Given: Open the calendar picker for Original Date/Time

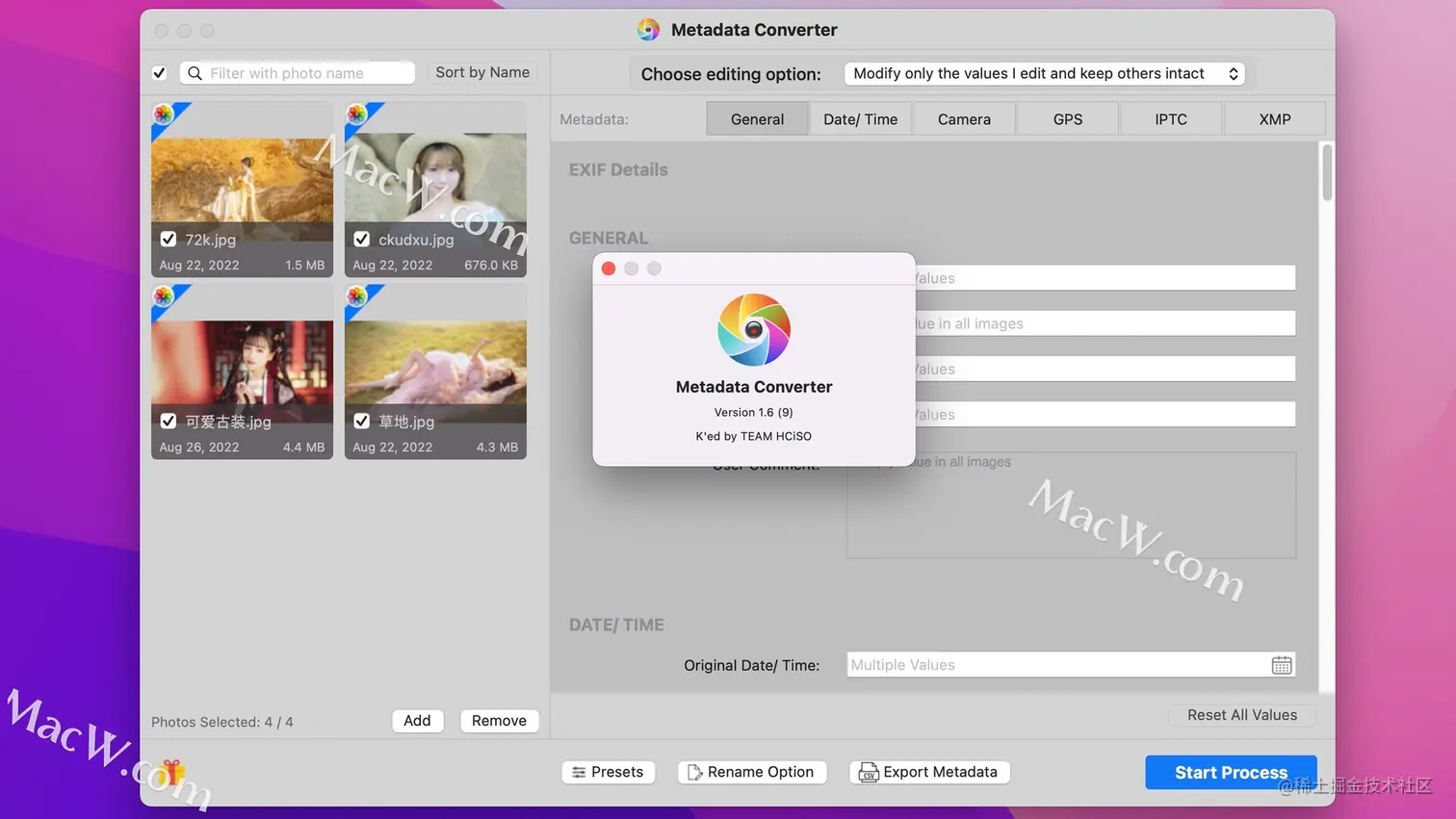Looking at the screenshot, I should point(1282,665).
